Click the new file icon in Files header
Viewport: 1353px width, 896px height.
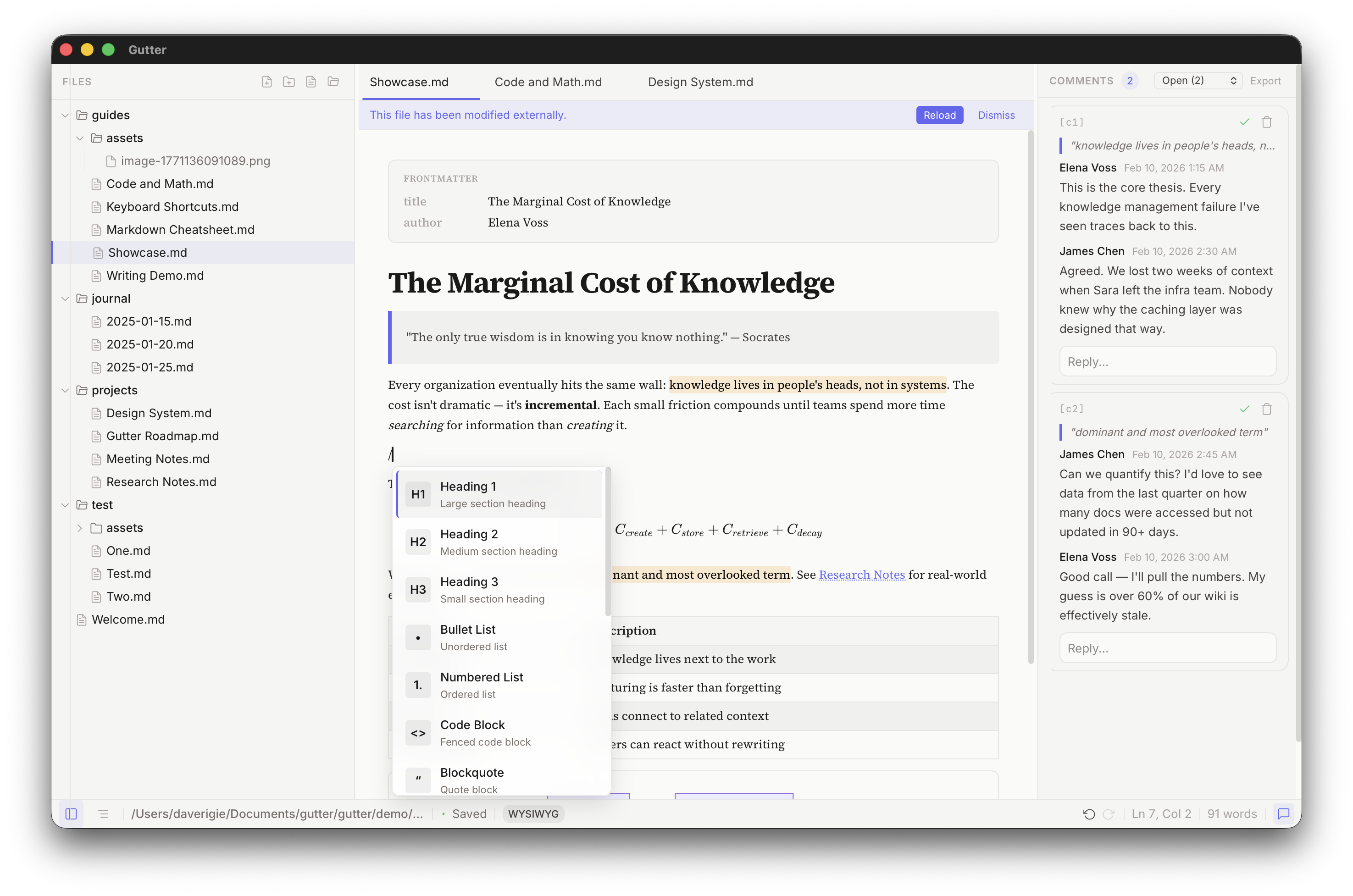pos(267,82)
